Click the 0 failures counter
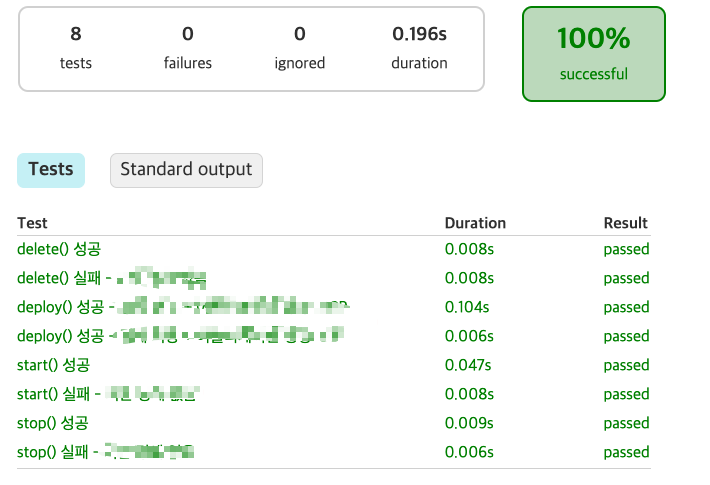 pos(187,48)
